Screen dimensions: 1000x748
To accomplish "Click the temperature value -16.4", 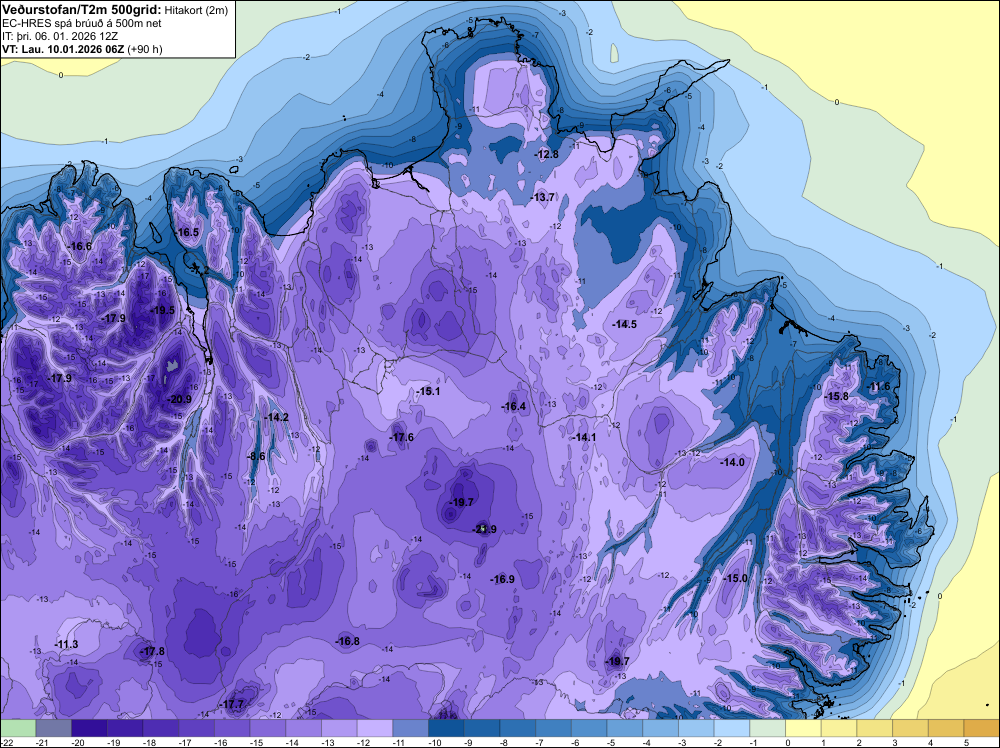I will pyautogui.click(x=513, y=406).
